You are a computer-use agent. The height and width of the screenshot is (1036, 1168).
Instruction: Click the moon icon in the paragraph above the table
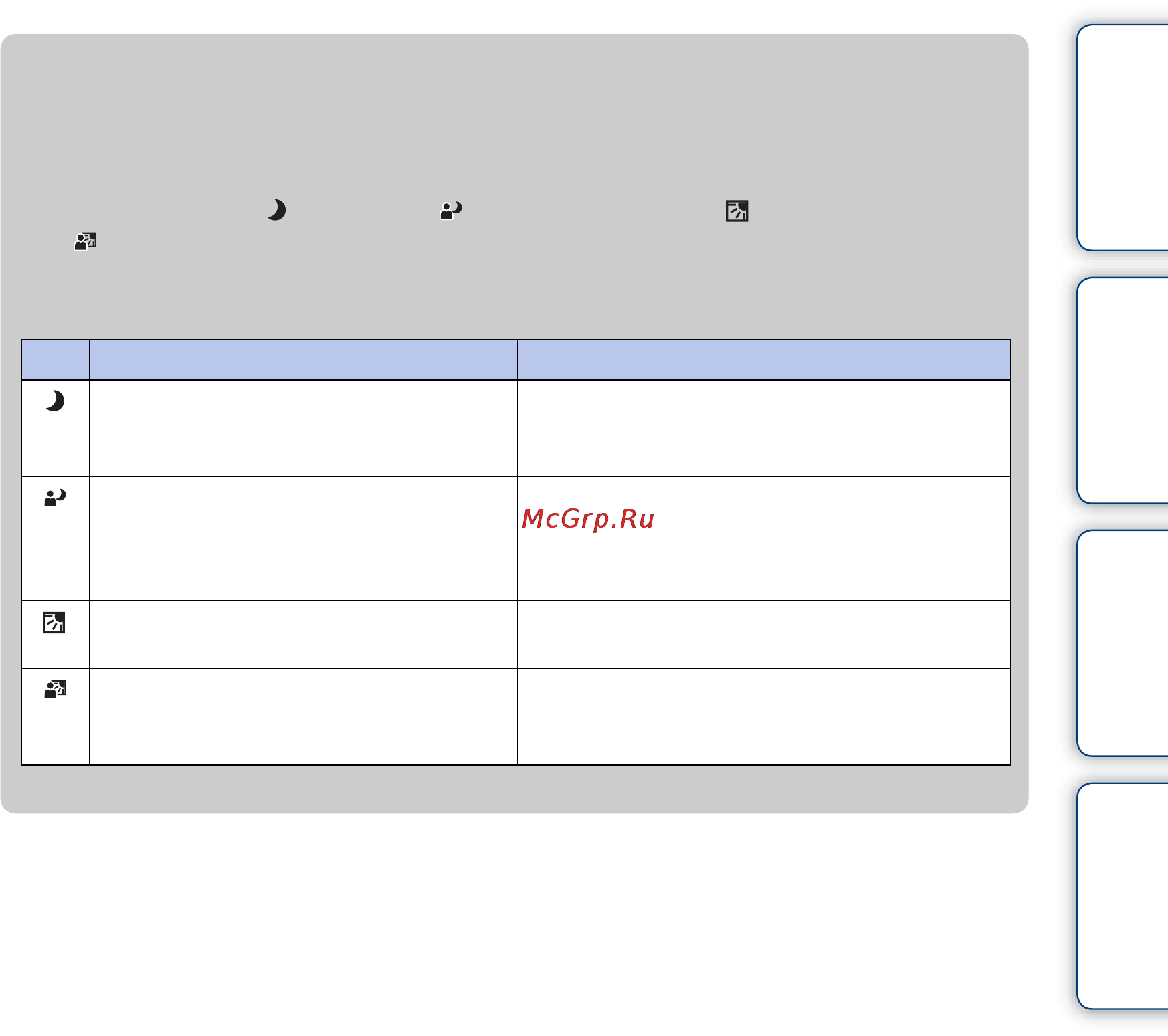(276, 210)
